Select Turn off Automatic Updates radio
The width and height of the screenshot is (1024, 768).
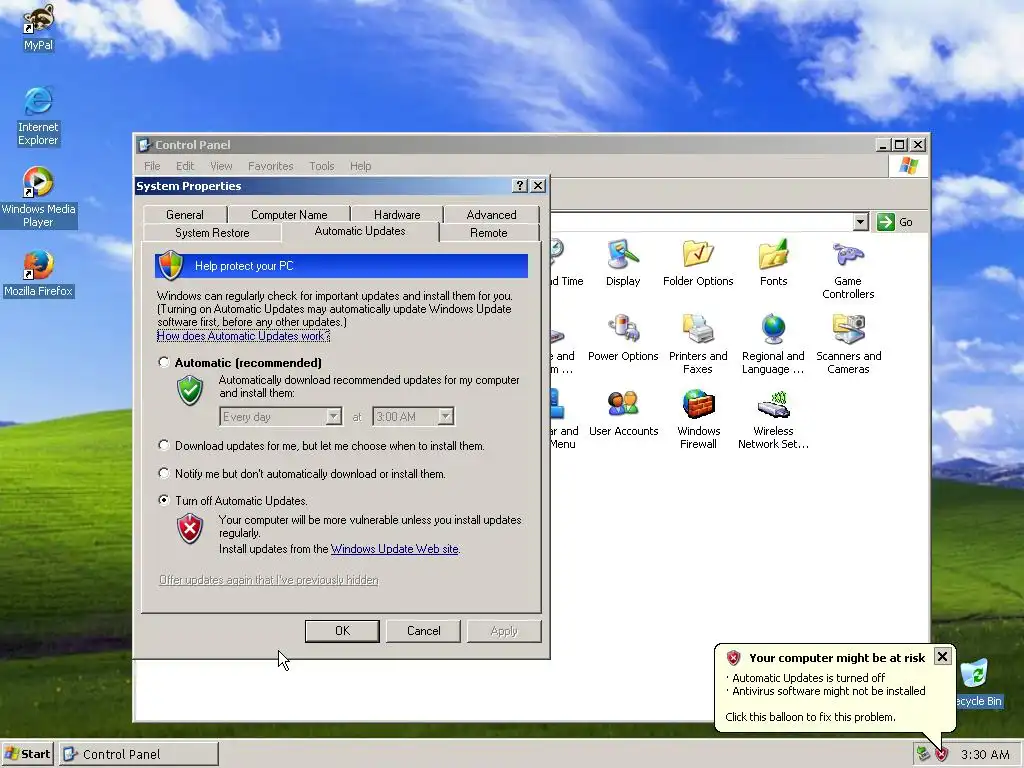point(164,500)
